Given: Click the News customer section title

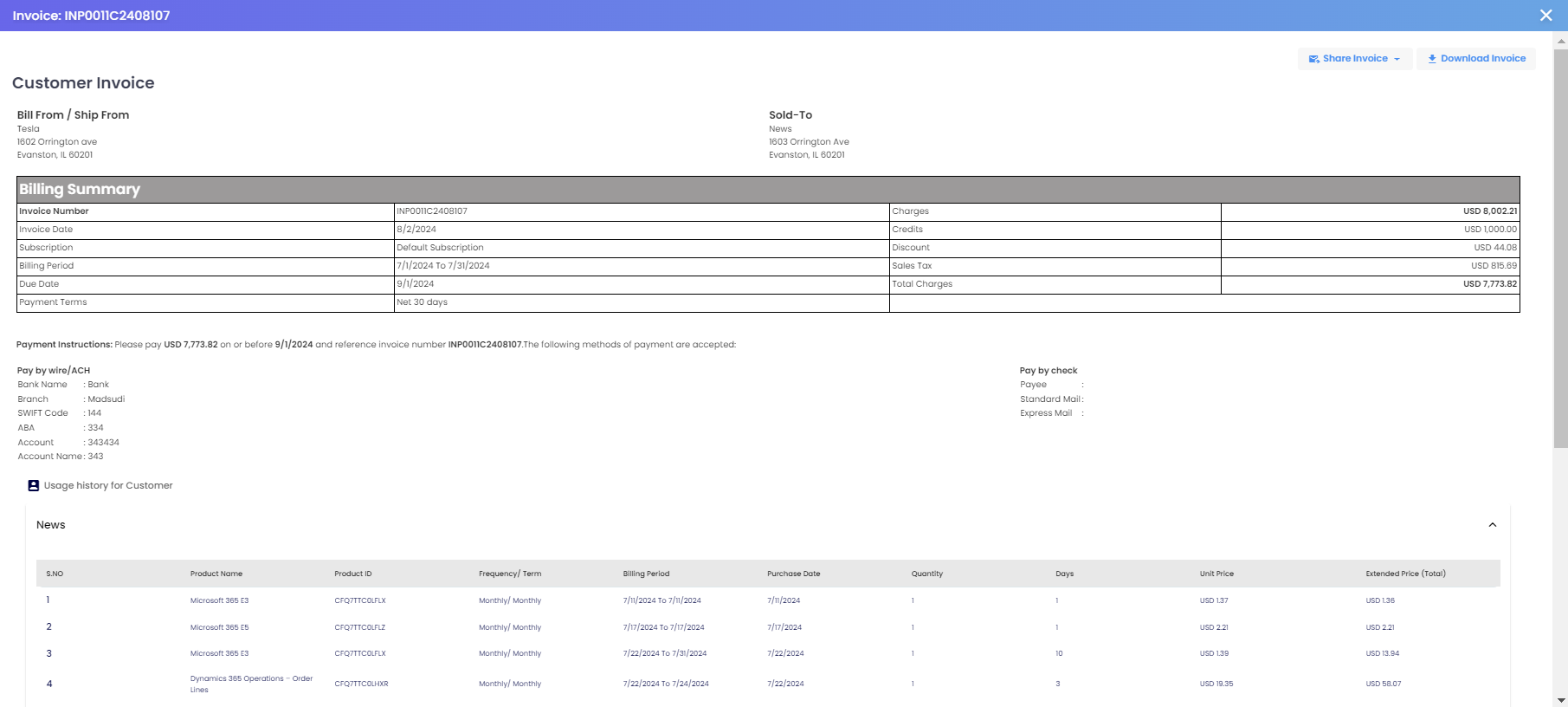Looking at the screenshot, I should click(51, 525).
